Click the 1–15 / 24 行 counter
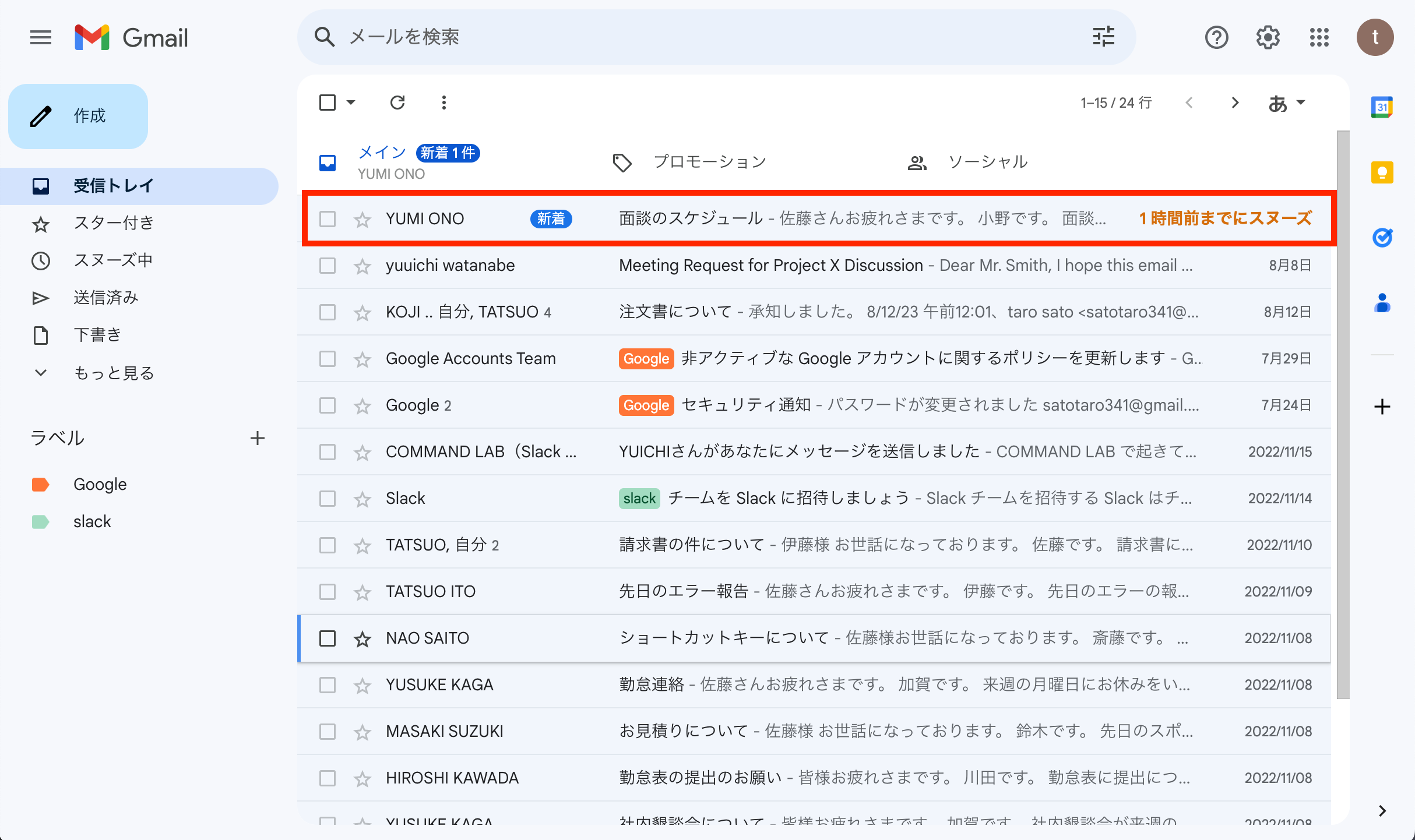The height and width of the screenshot is (840, 1415). point(1115,103)
